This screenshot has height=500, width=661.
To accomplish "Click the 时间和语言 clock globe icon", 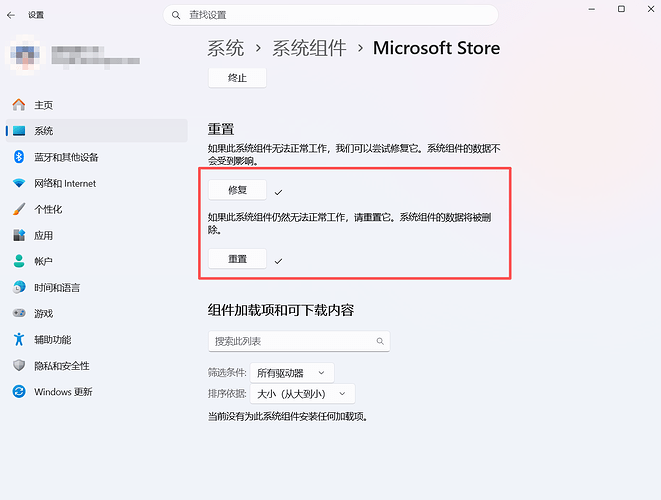I will click(19, 287).
